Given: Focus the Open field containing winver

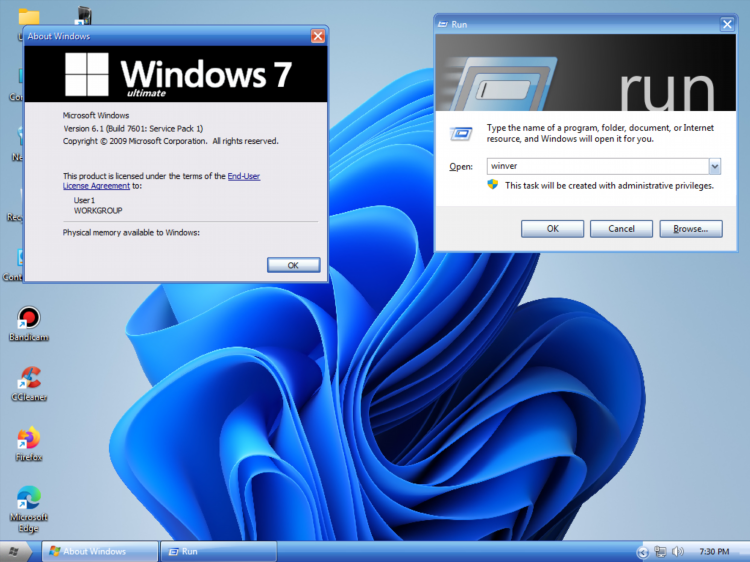Looking at the screenshot, I should coord(598,166).
